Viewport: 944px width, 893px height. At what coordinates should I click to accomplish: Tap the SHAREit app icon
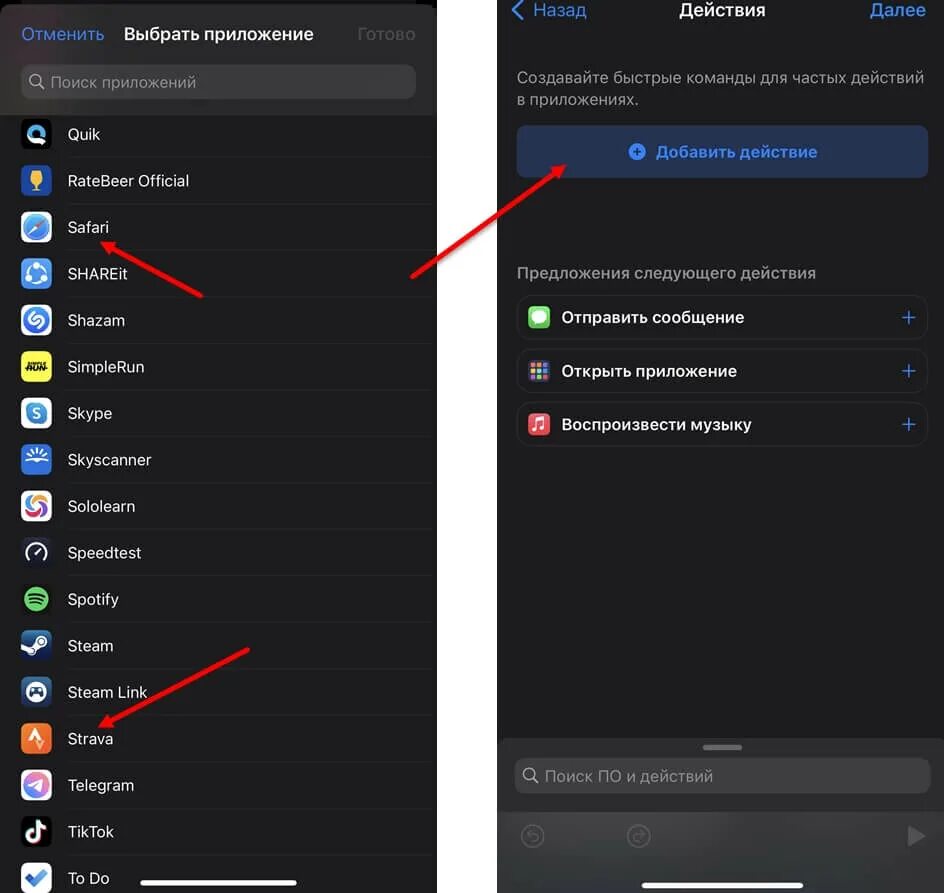coord(36,274)
